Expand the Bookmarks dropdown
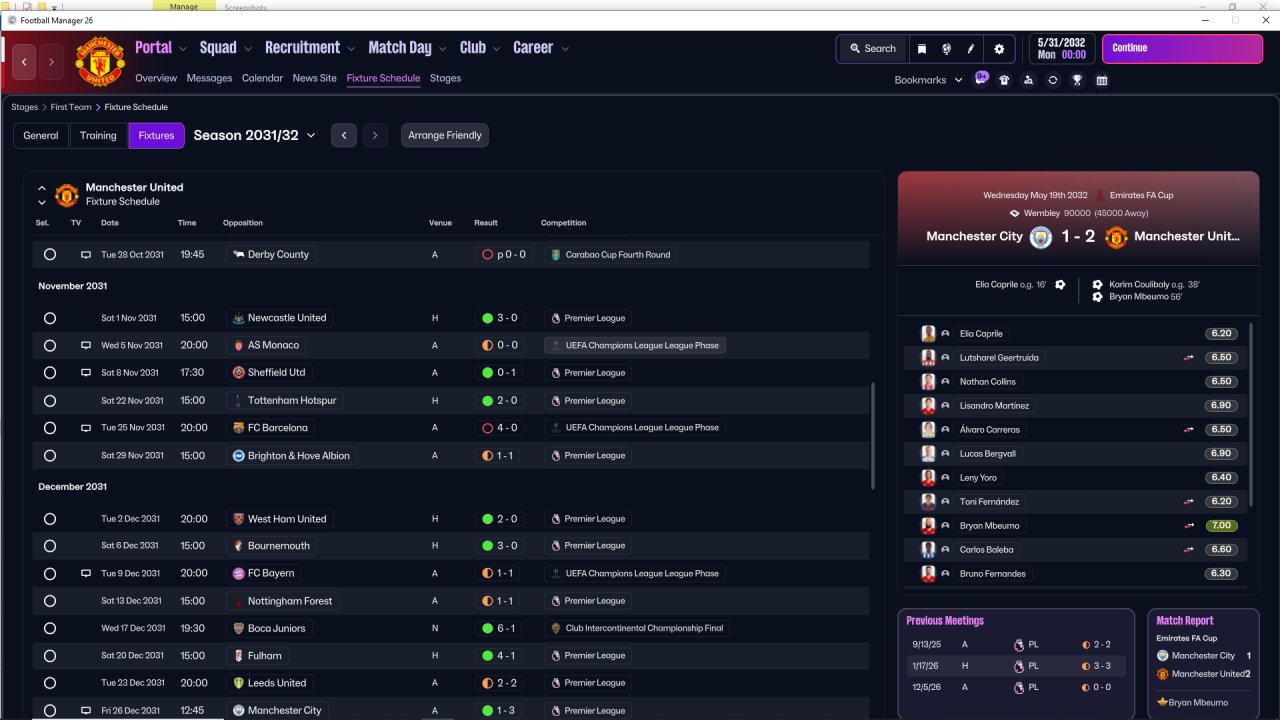1280x720 pixels. coord(929,80)
